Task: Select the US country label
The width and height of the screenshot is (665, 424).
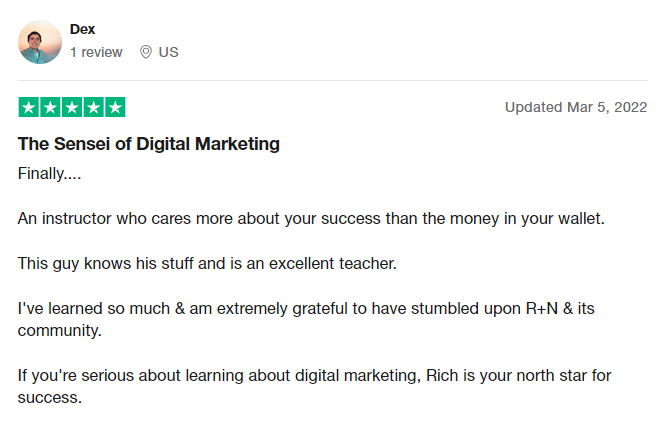Action: coord(168,52)
